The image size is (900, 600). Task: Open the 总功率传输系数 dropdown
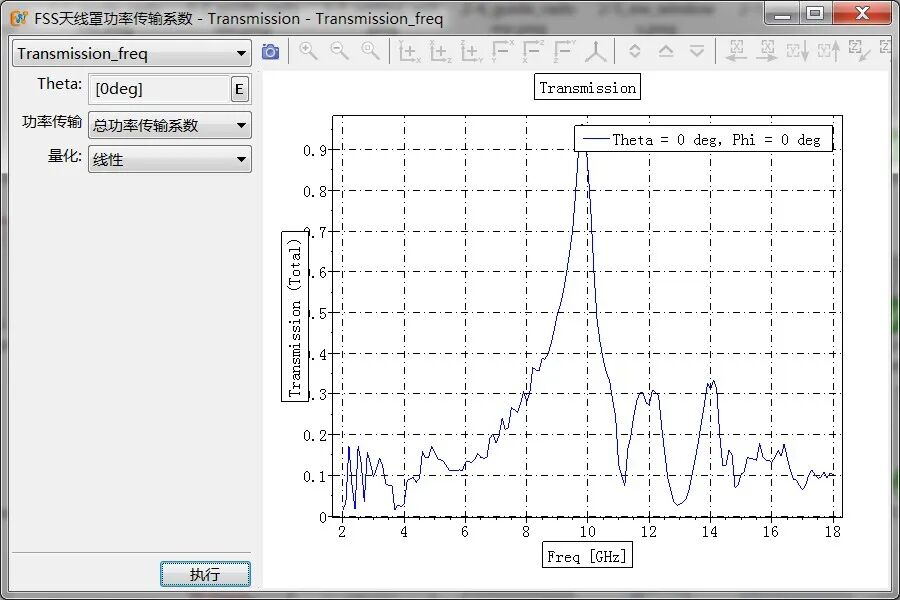[170, 125]
